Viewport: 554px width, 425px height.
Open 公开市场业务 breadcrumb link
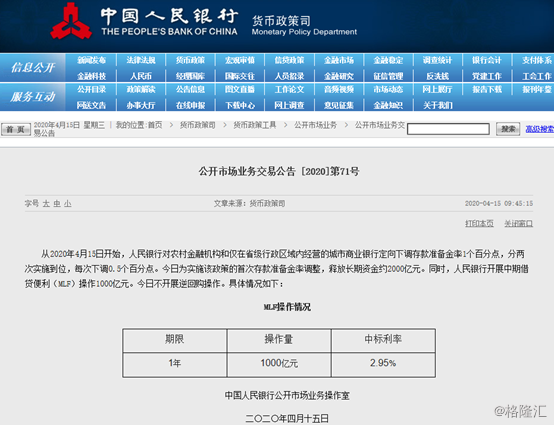point(315,125)
